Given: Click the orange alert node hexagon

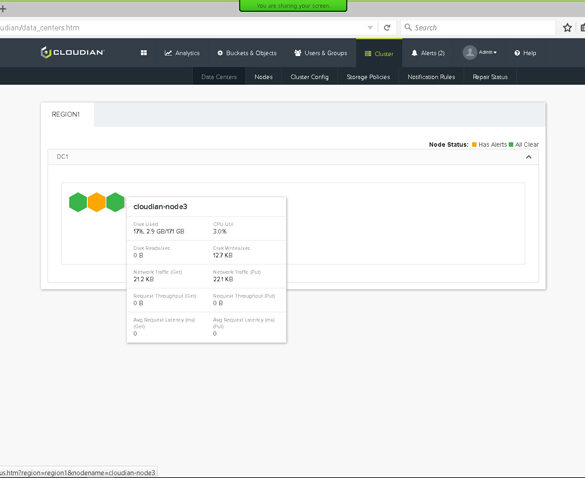Looking at the screenshot, I should (x=97, y=202).
